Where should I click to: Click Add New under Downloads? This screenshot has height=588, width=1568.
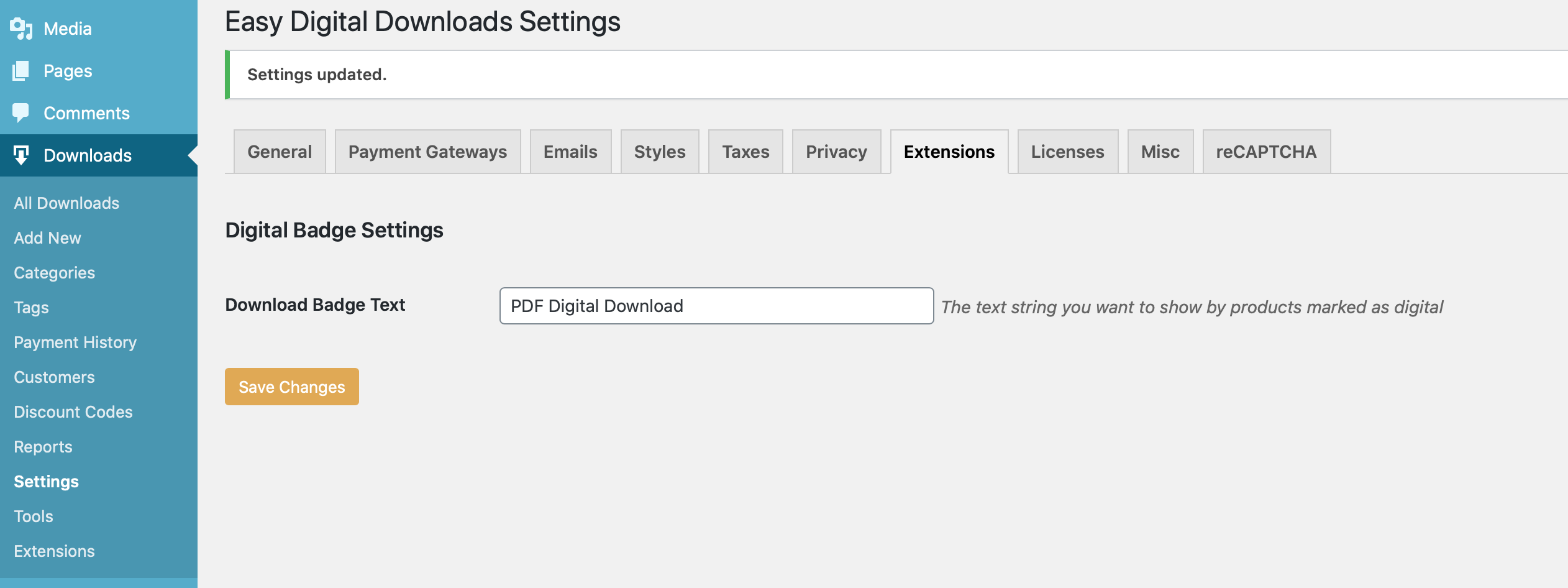click(x=47, y=238)
